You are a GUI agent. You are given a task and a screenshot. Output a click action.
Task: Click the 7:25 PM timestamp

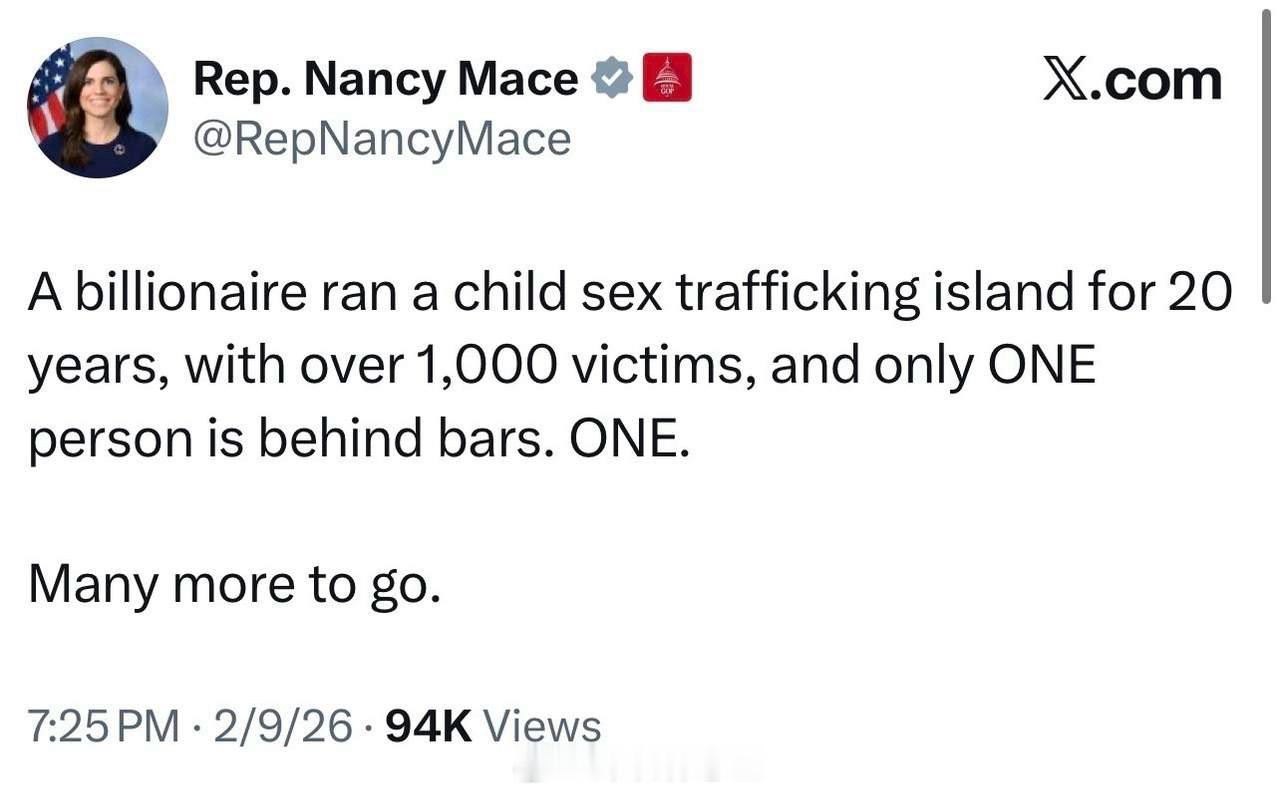coord(104,726)
